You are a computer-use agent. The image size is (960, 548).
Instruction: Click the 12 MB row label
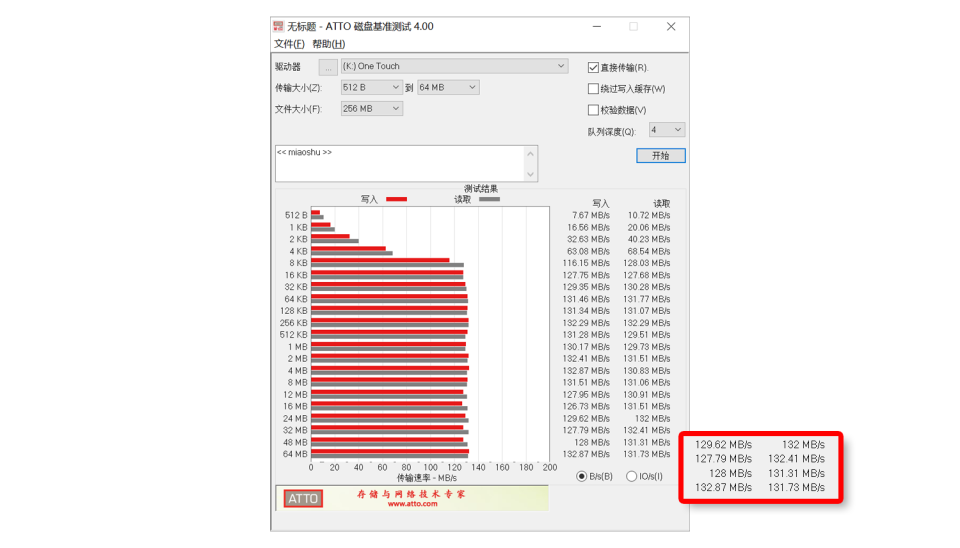pyautogui.click(x=295, y=395)
